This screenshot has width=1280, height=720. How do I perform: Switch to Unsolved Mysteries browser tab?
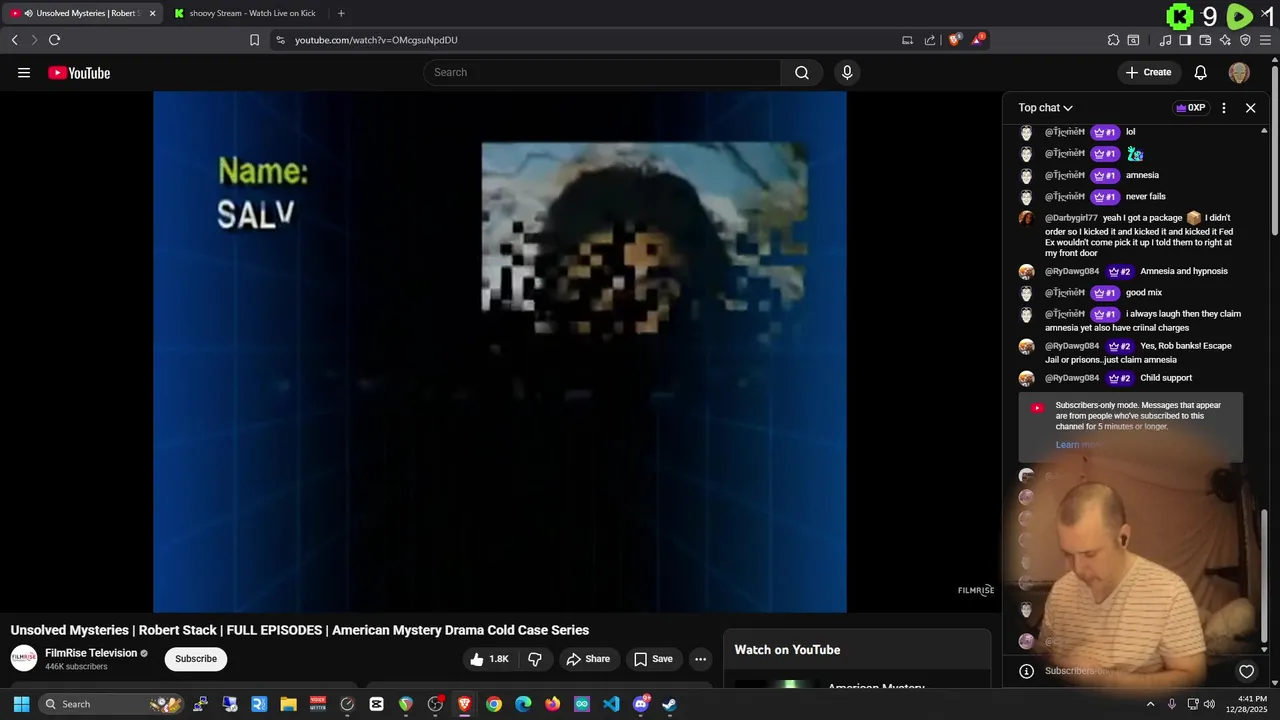(80, 13)
